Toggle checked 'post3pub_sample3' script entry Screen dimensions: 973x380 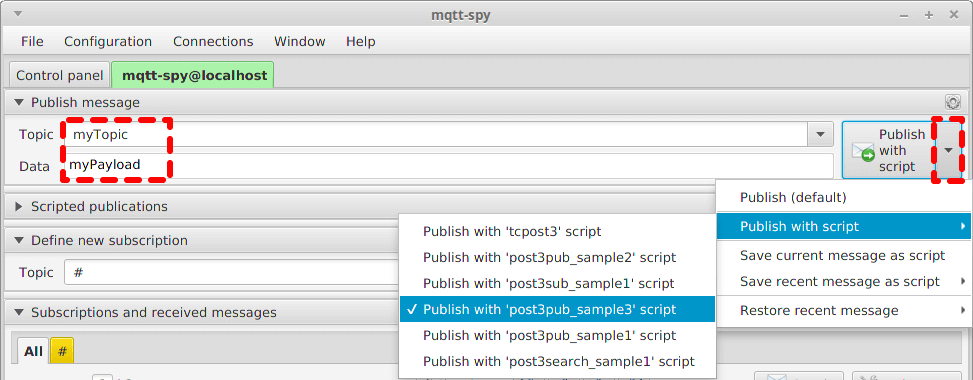coord(557,309)
